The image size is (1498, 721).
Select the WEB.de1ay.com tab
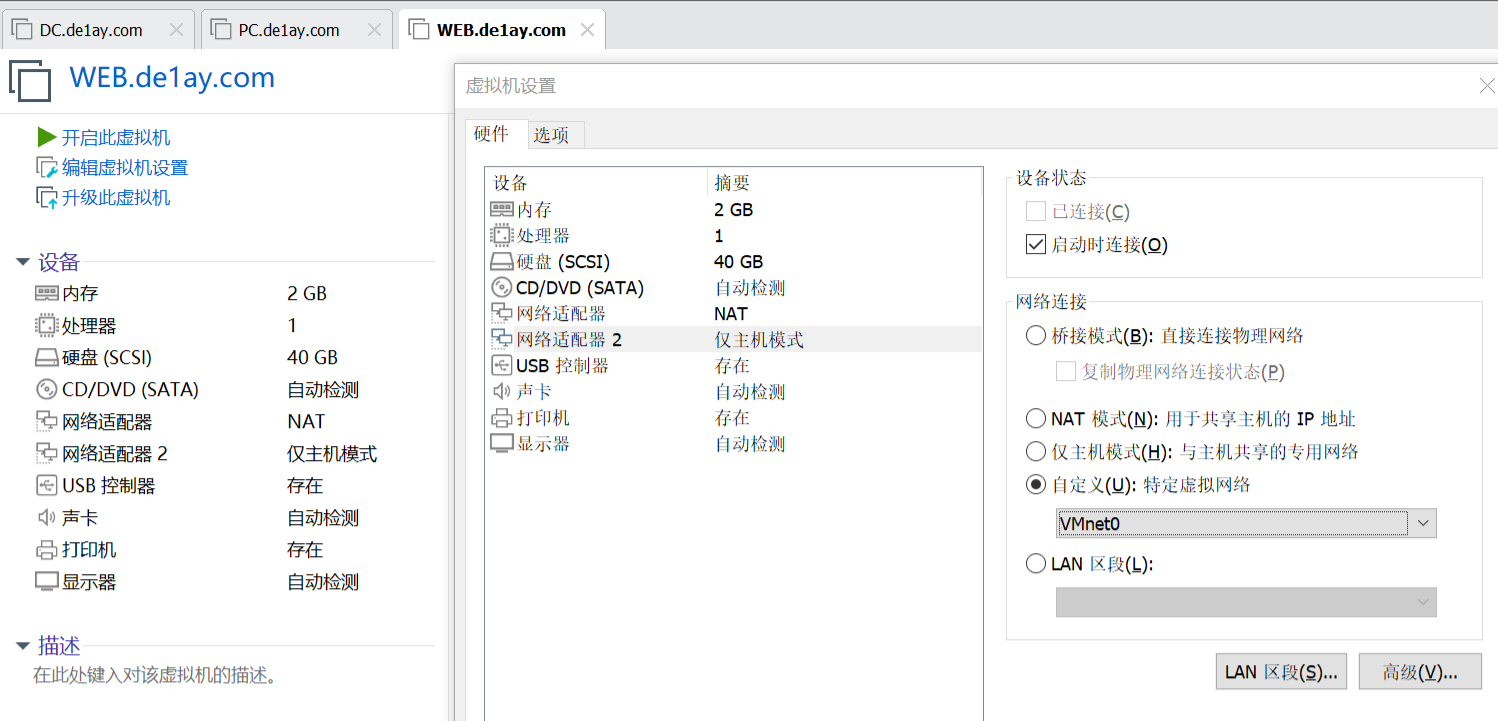pyautogui.click(x=501, y=30)
